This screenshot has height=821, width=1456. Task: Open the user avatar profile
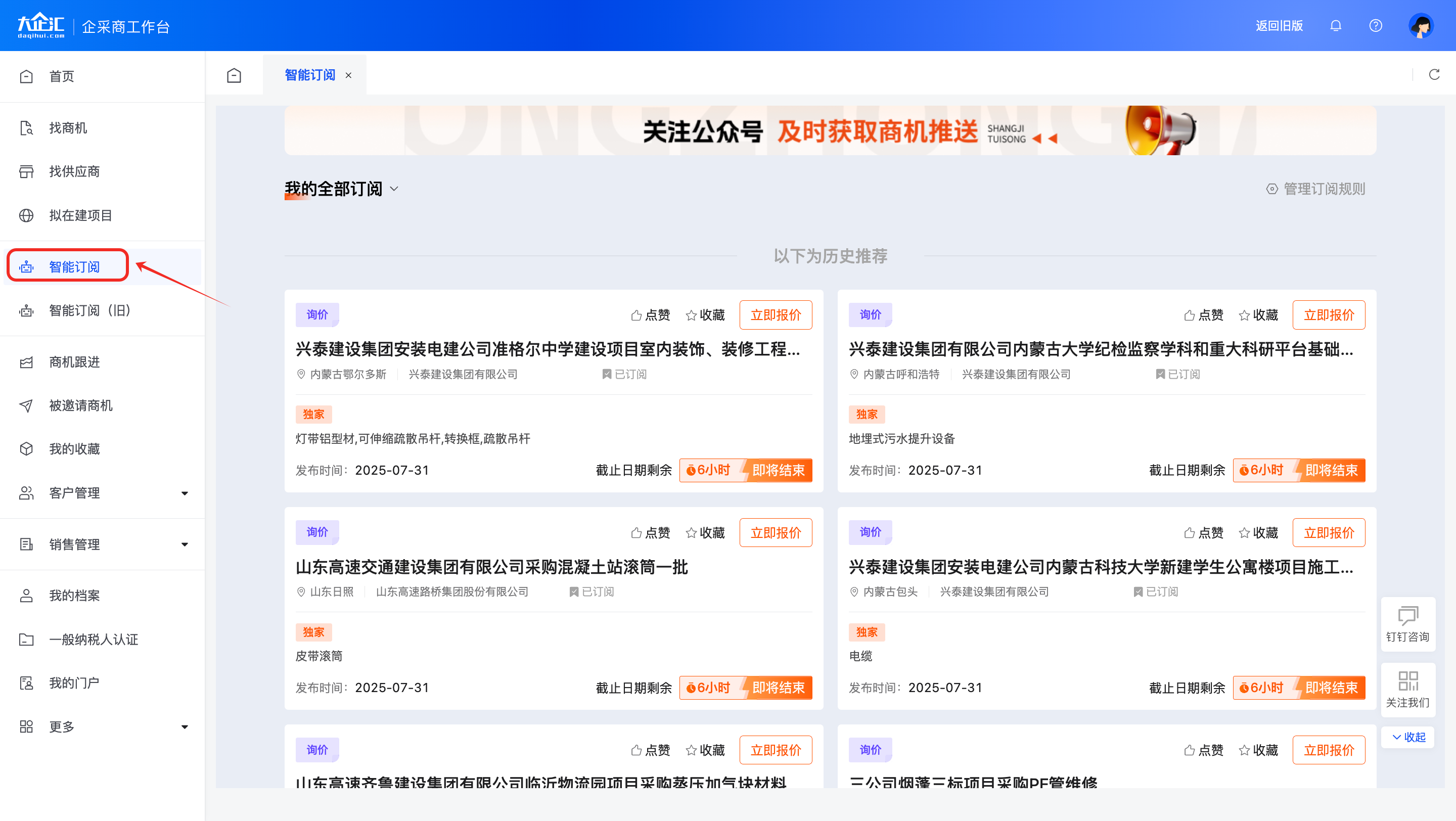[x=1421, y=25]
